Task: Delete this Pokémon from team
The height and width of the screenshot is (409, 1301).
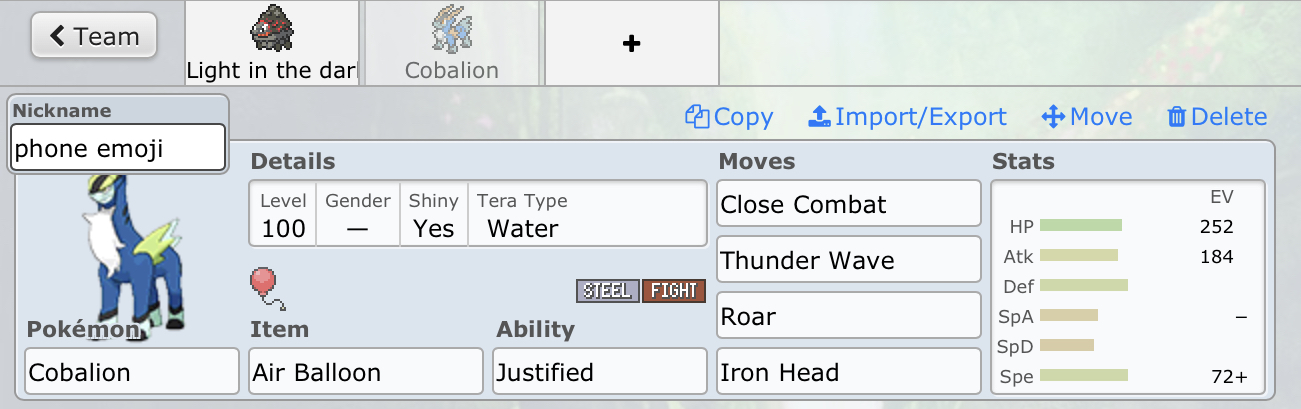Action: click(x=1217, y=117)
